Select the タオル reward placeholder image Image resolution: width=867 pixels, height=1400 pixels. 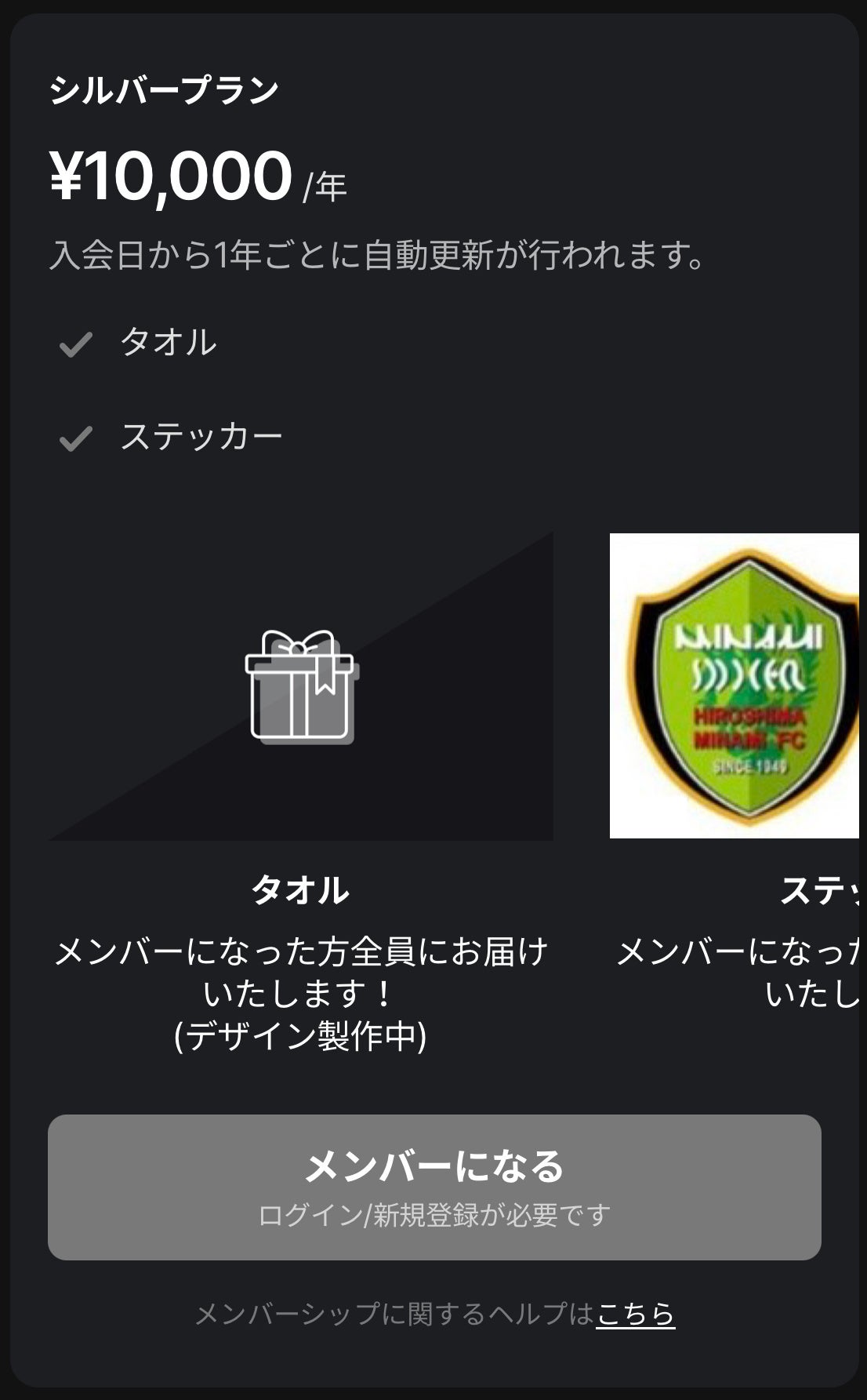point(301,686)
